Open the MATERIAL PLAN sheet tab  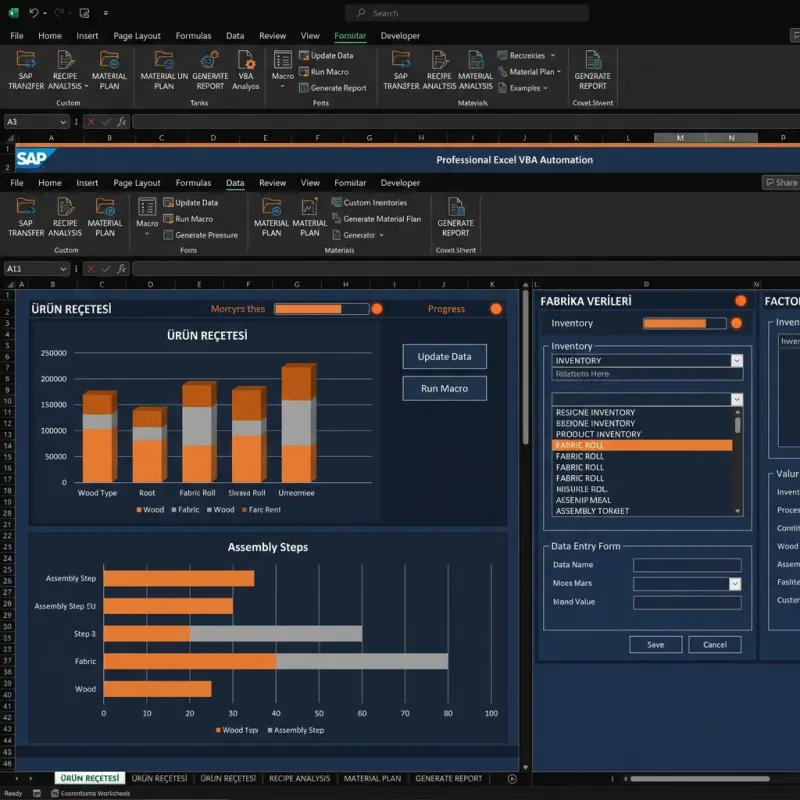coord(372,778)
